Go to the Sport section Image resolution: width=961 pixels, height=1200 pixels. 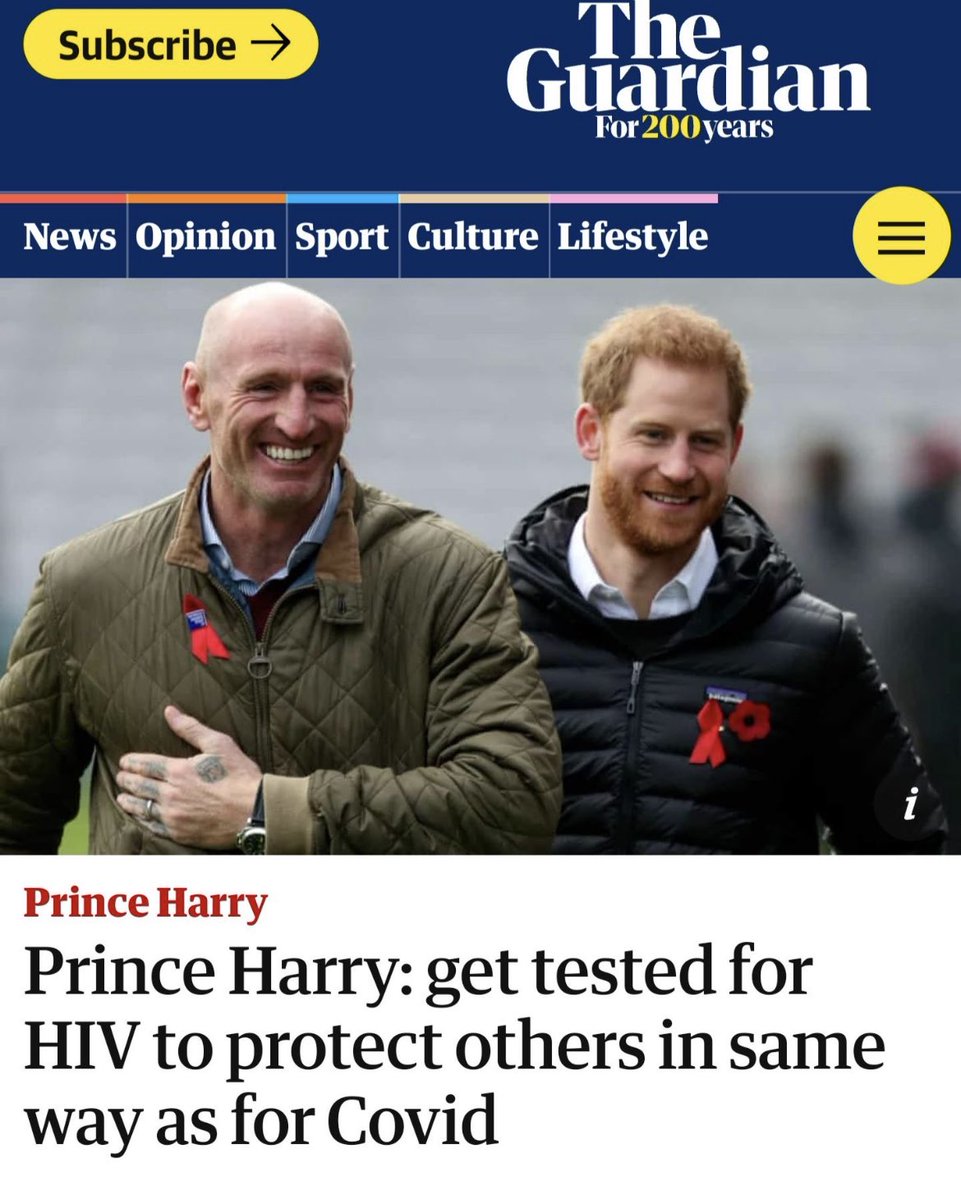[x=341, y=238]
